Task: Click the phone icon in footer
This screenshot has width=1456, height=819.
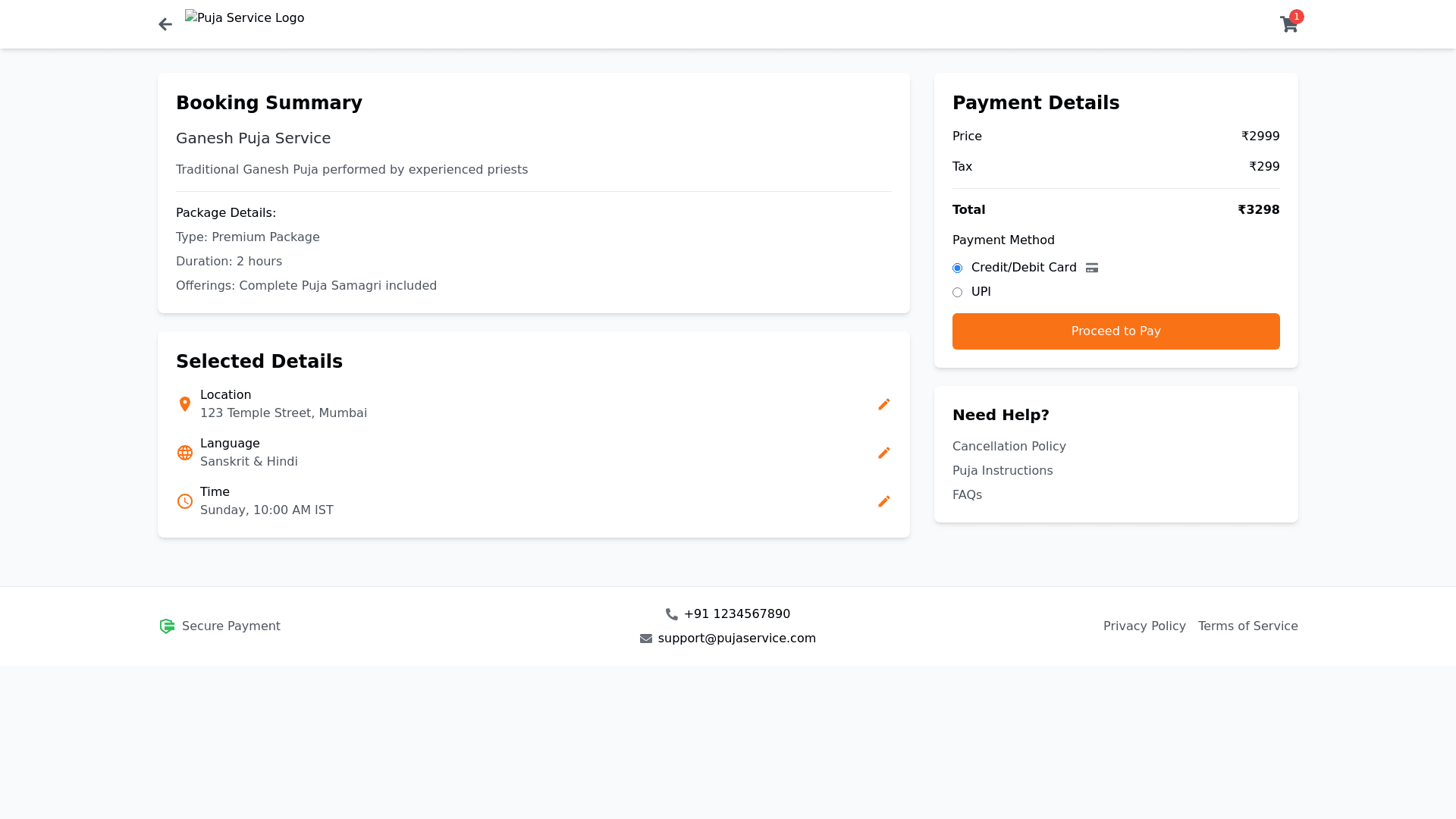Action: point(672,614)
